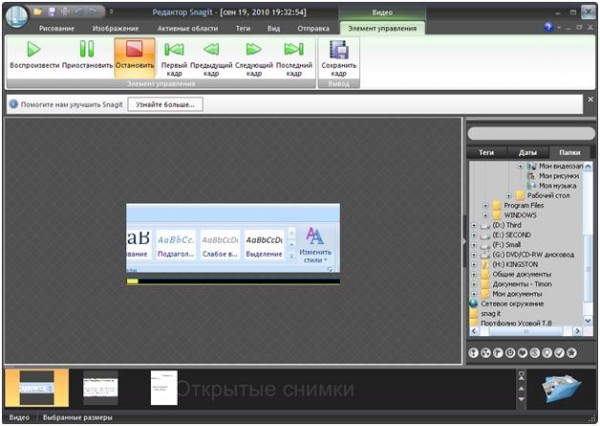600x426 pixels.
Task: Click the Остановить stop button
Action: tap(135, 57)
